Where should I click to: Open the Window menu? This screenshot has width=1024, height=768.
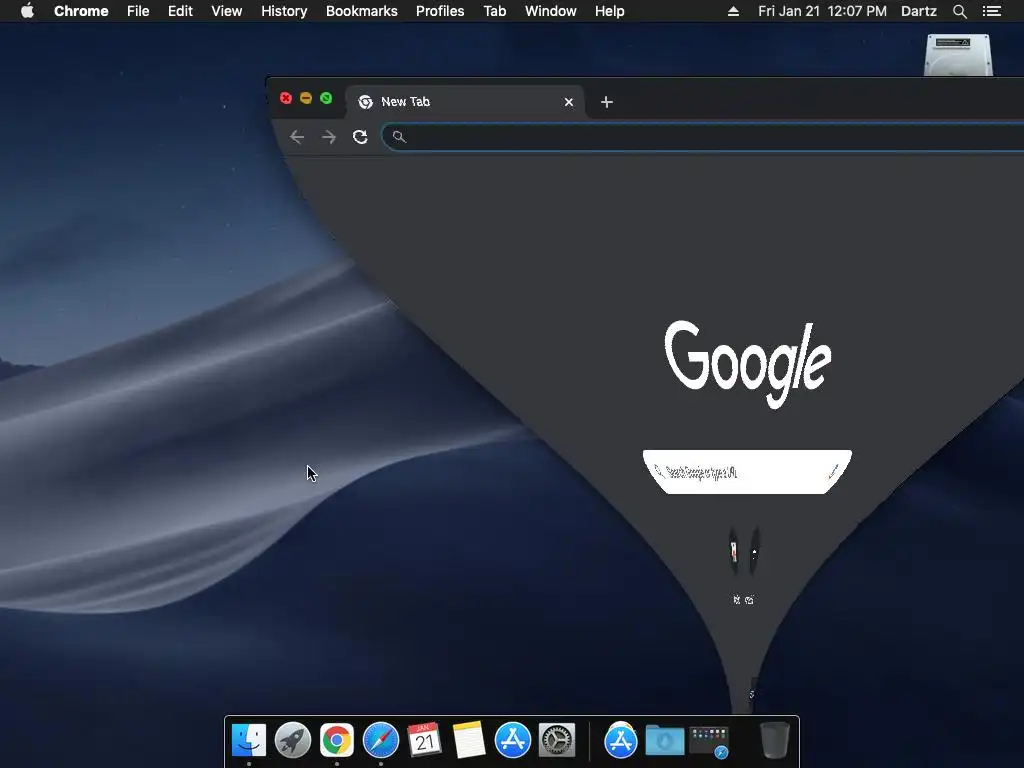[x=551, y=11]
